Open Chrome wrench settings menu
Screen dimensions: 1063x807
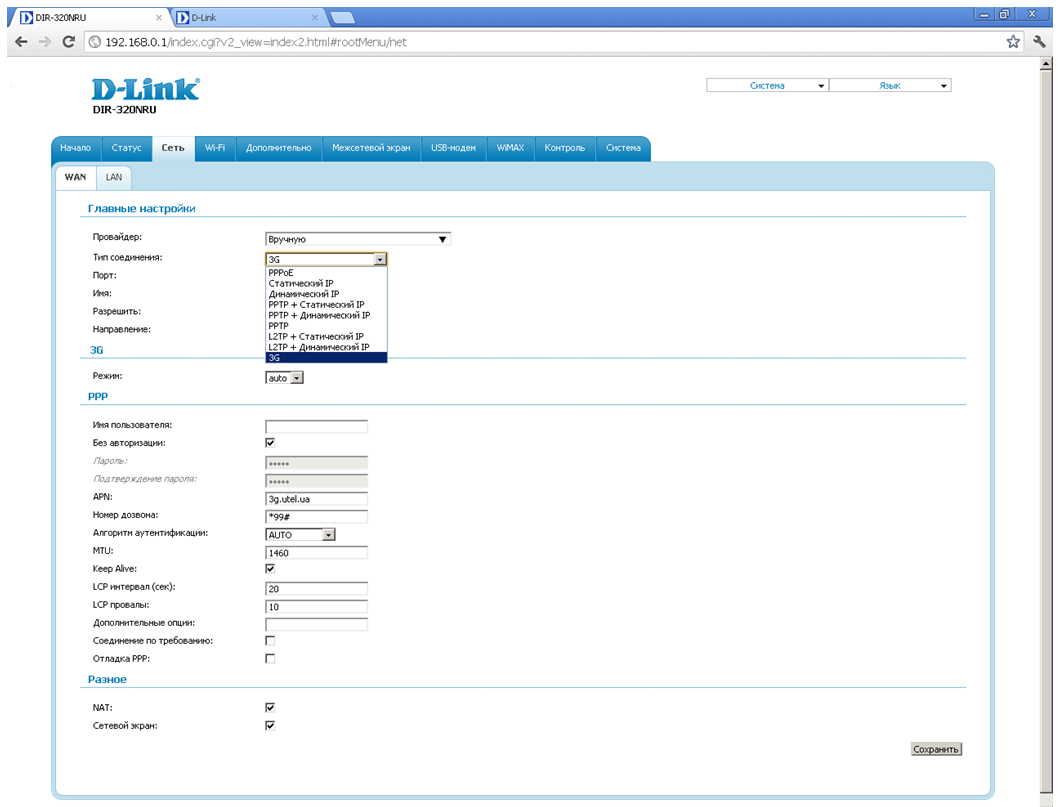pos(1040,42)
